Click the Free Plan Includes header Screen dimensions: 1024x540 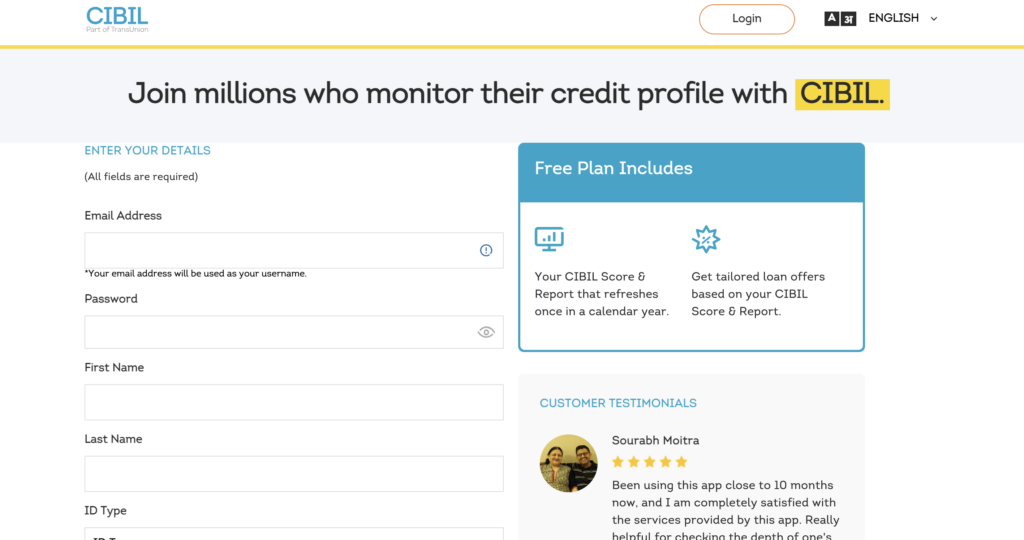pos(613,168)
